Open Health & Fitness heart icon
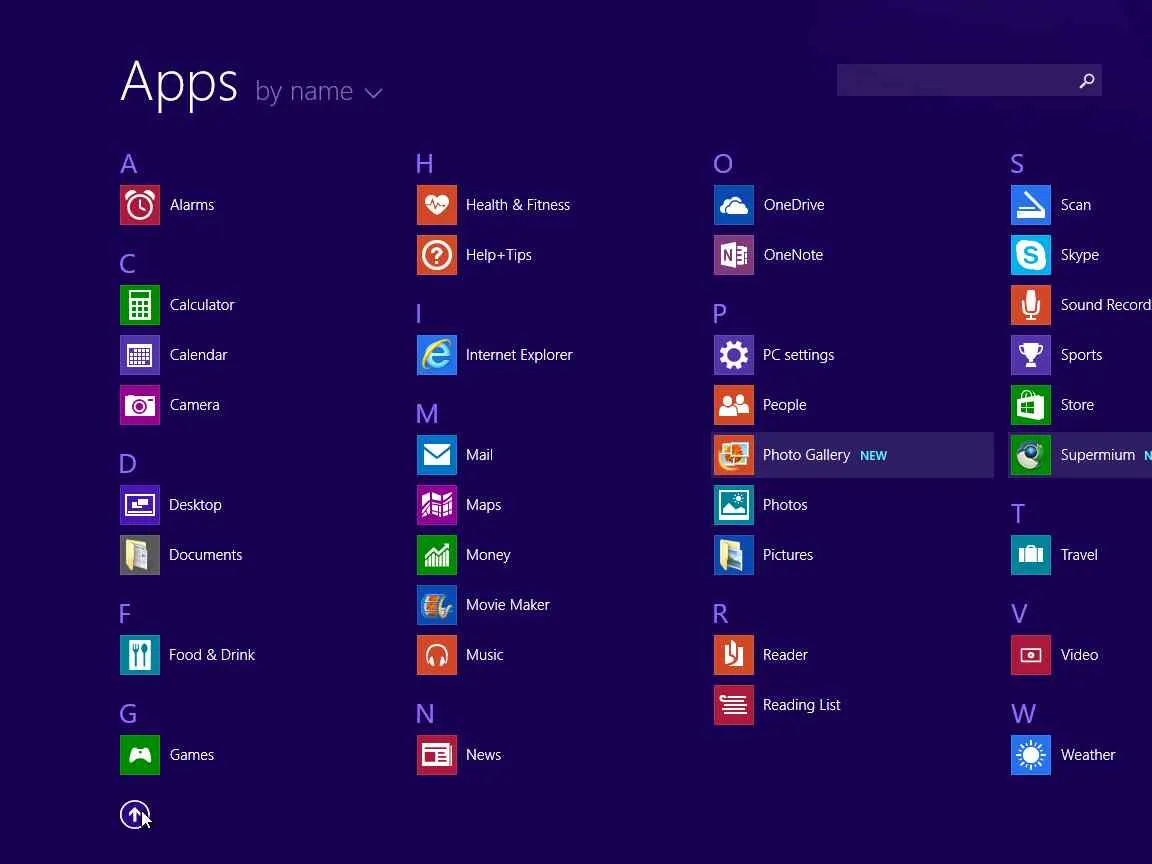 436,205
